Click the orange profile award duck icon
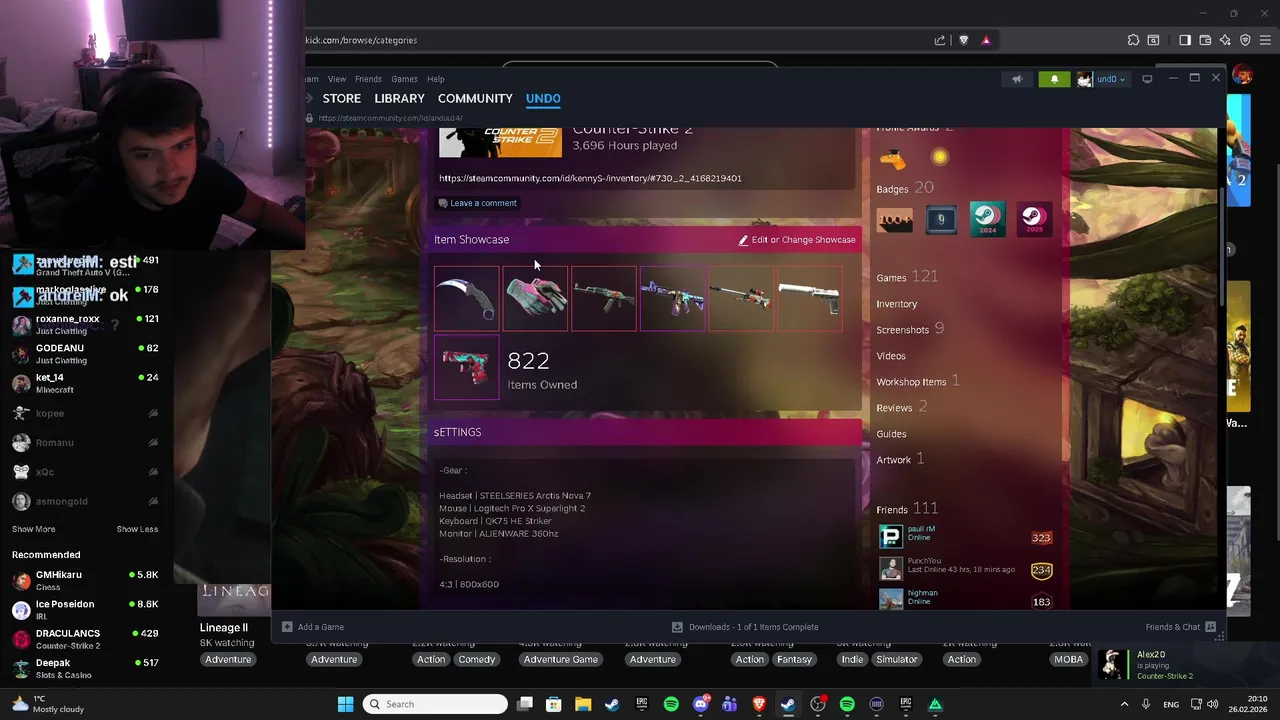The image size is (1280, 720). [893, 159]
